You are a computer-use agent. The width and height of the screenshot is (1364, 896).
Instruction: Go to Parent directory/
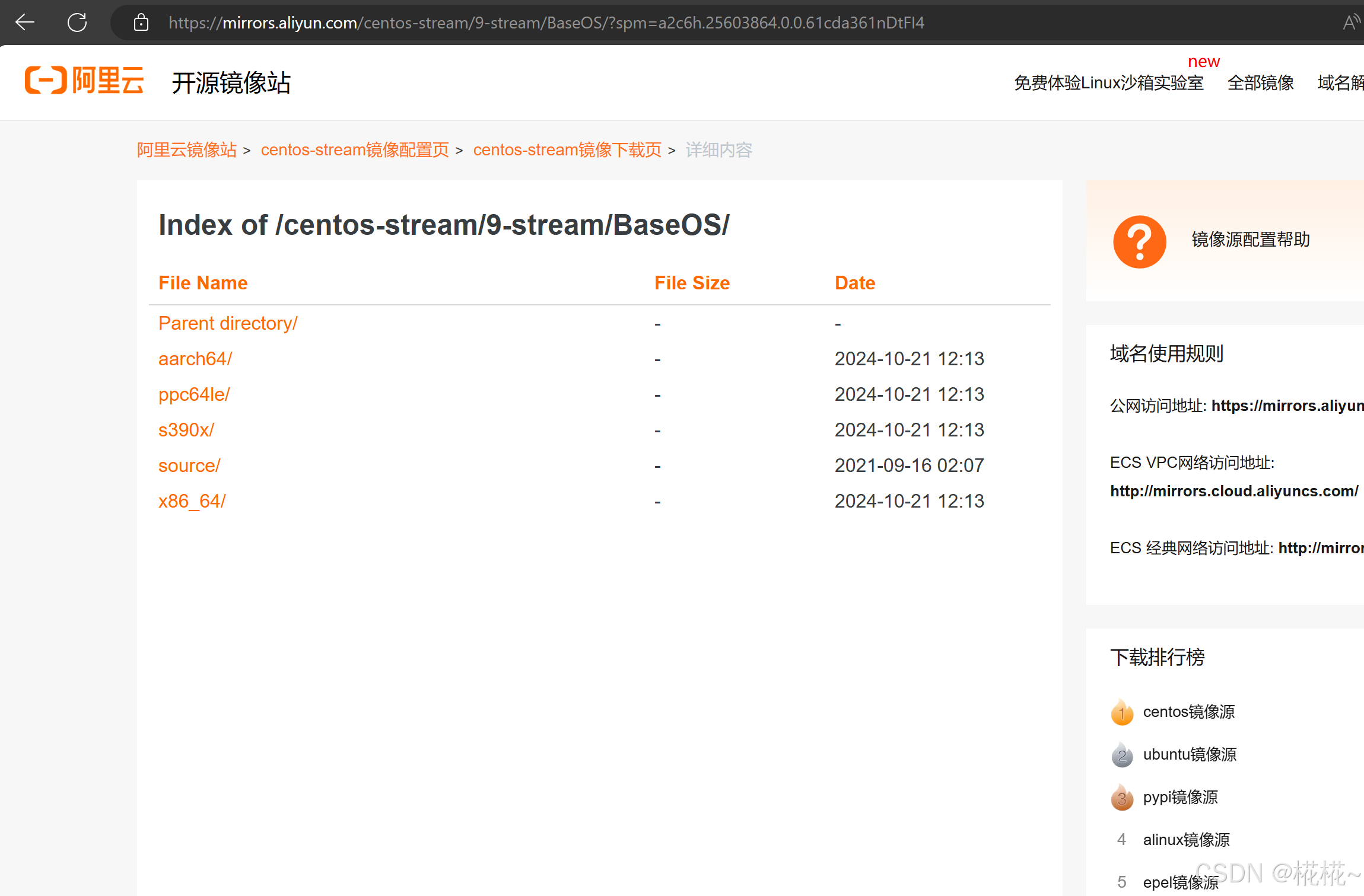pos(228,323)
